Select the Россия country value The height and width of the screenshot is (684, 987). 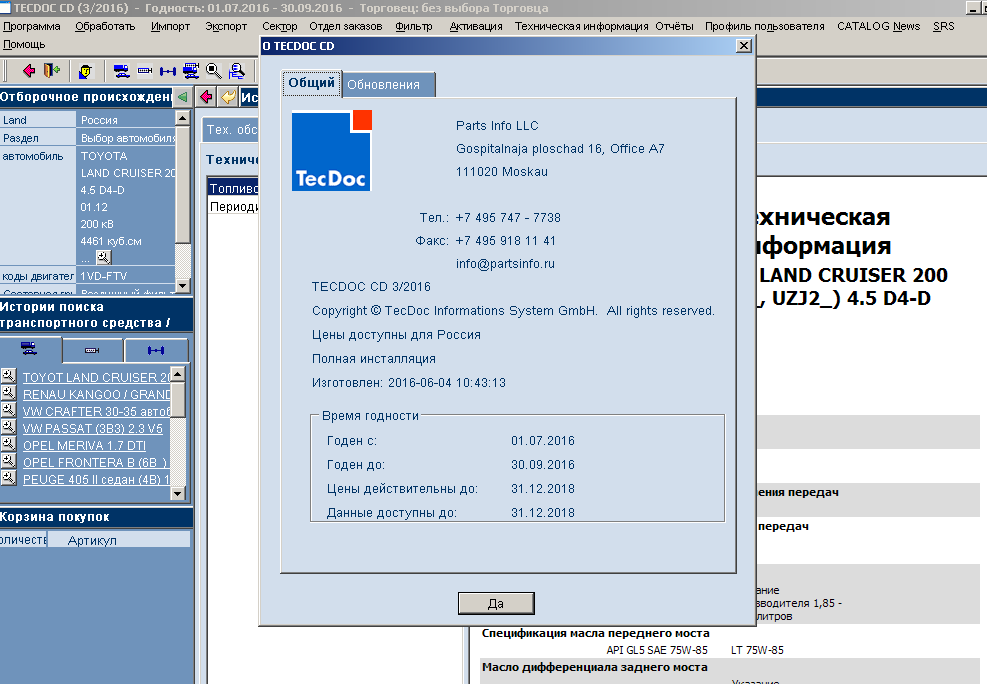126,120
